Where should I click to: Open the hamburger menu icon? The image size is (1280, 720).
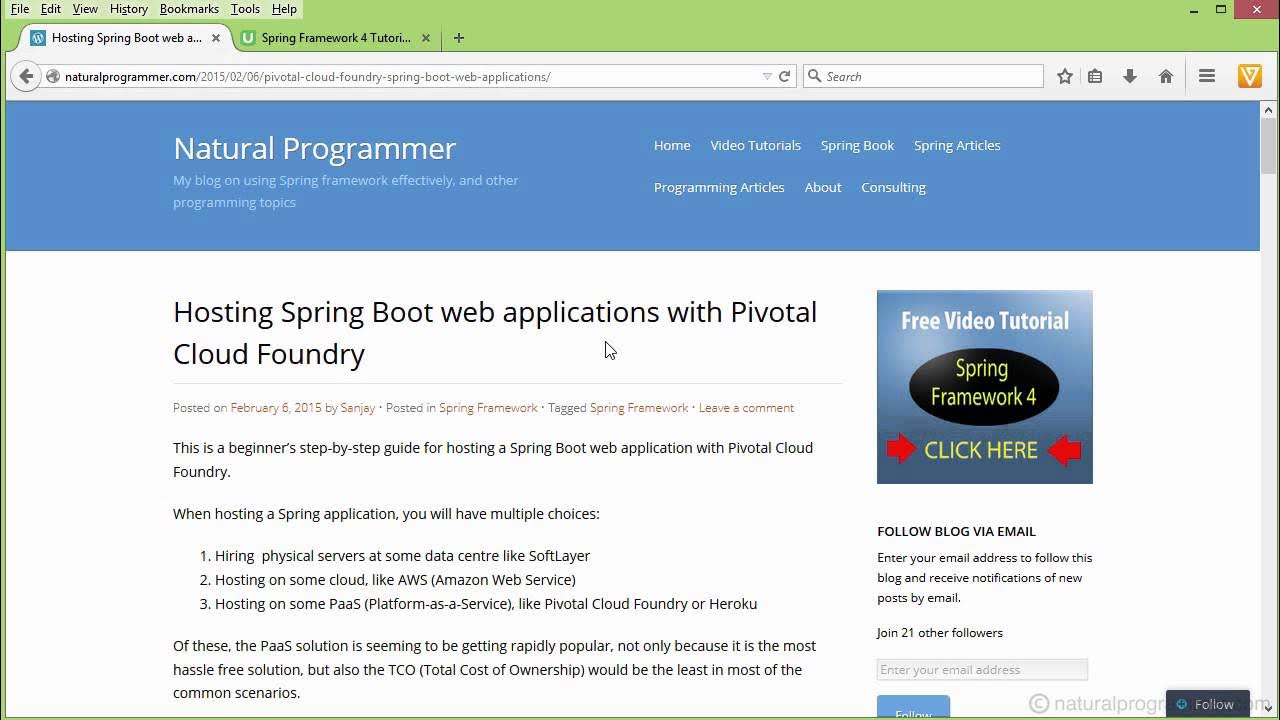pos(1207,76)
